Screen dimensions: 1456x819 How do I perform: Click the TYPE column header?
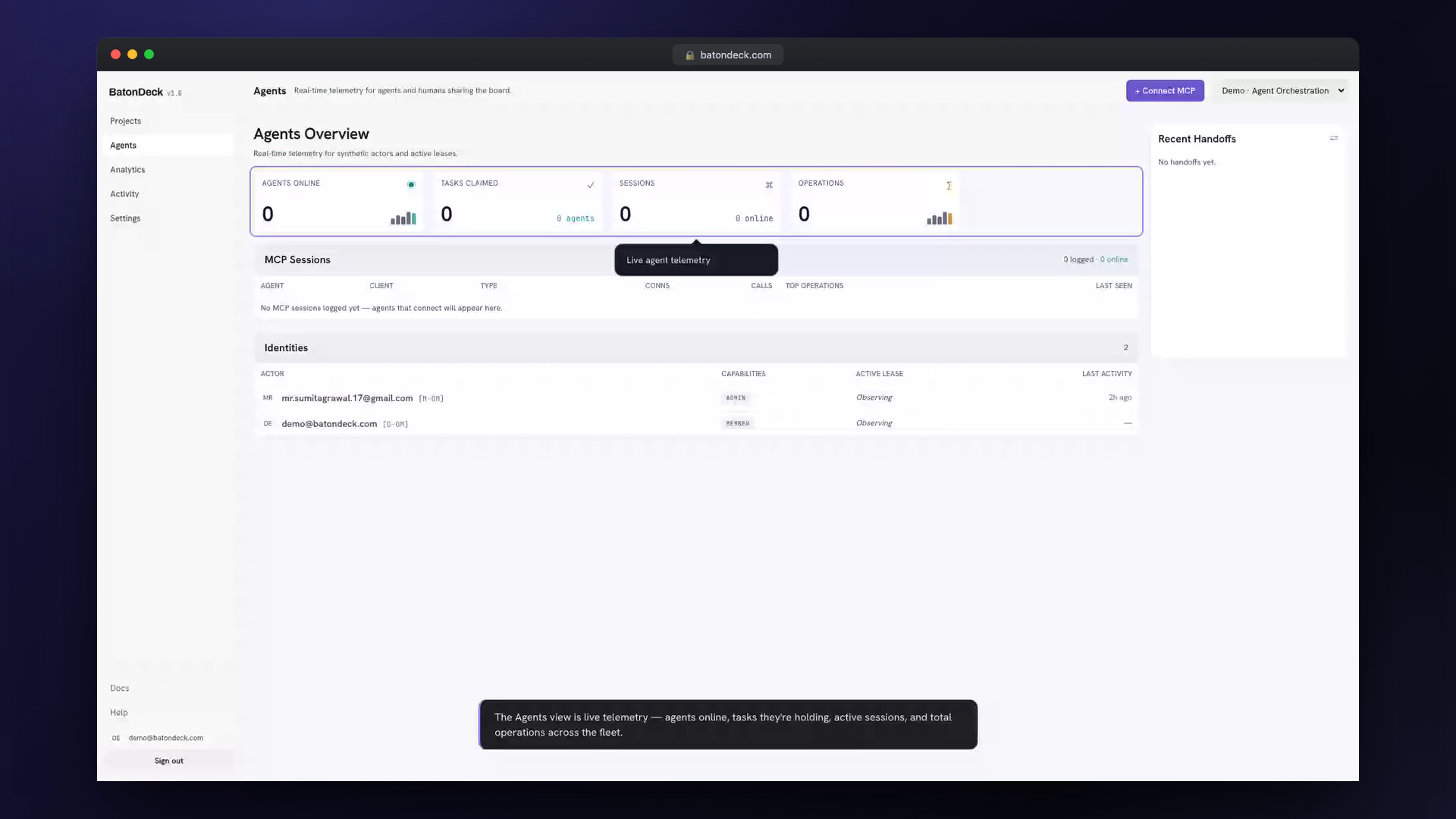488,286
